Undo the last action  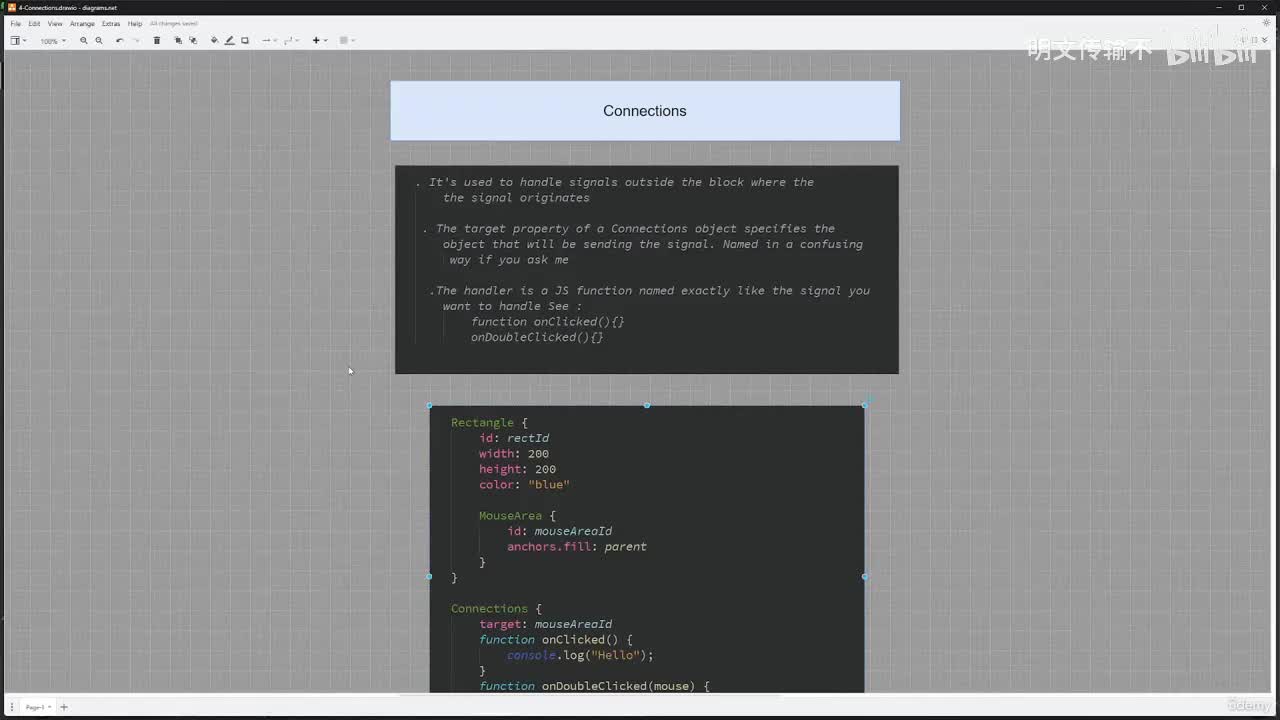[x=120, y=41]
